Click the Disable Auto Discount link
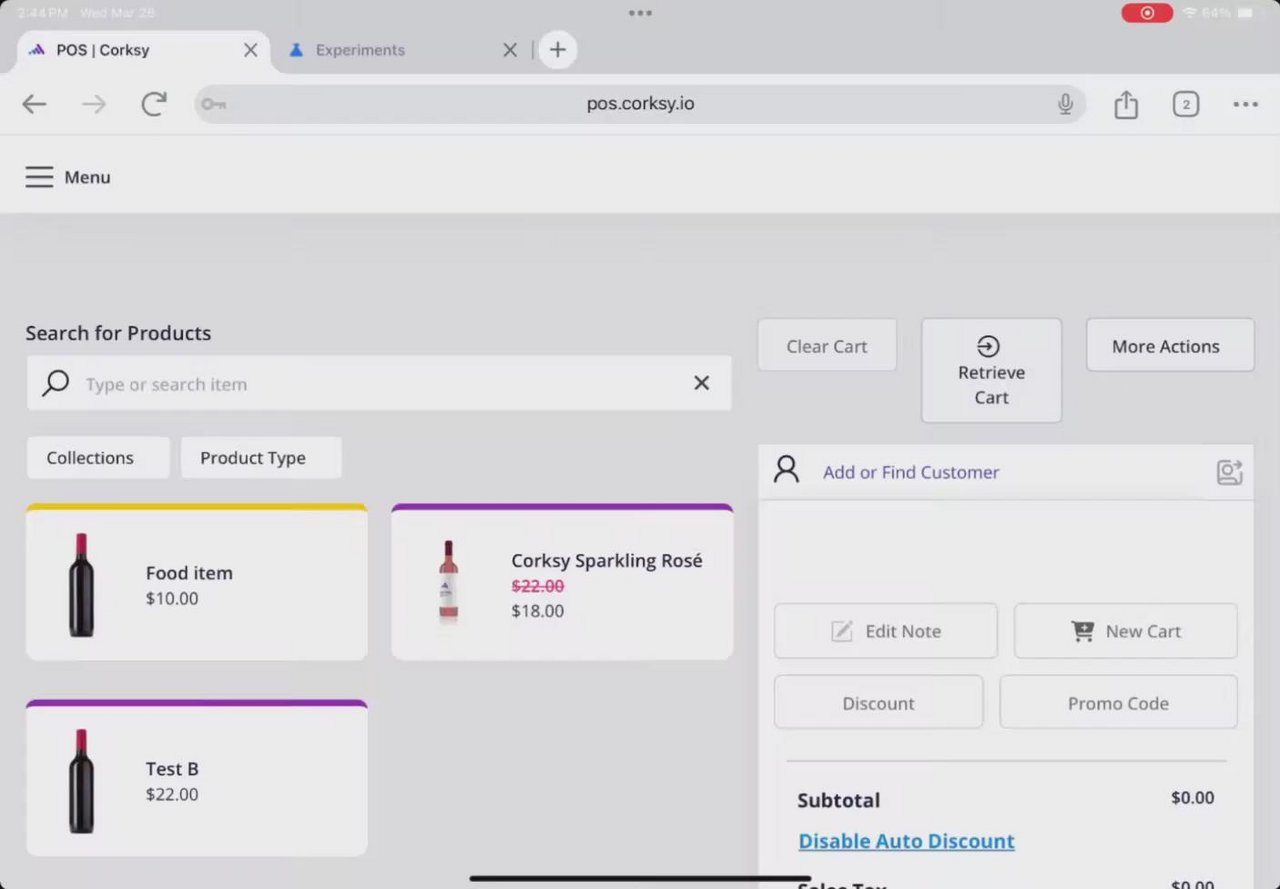 pos(906,841)
